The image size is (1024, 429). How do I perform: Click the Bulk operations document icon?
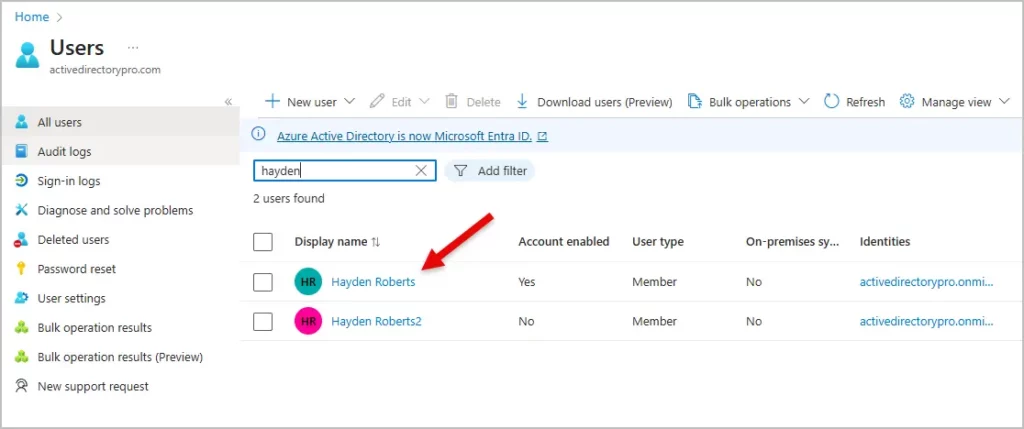(694, 101)
